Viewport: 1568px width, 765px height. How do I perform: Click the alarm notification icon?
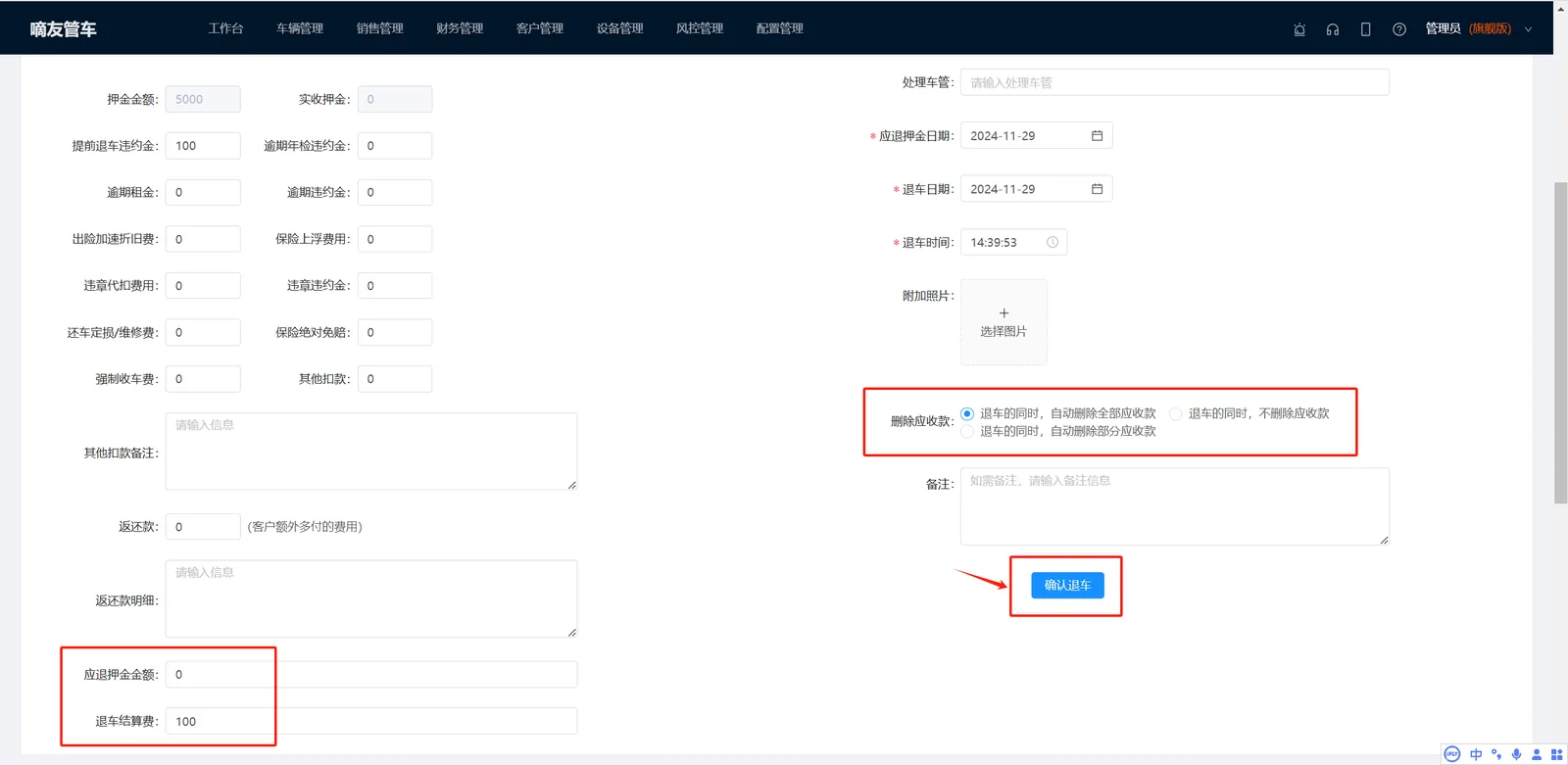coord(1299,29)
